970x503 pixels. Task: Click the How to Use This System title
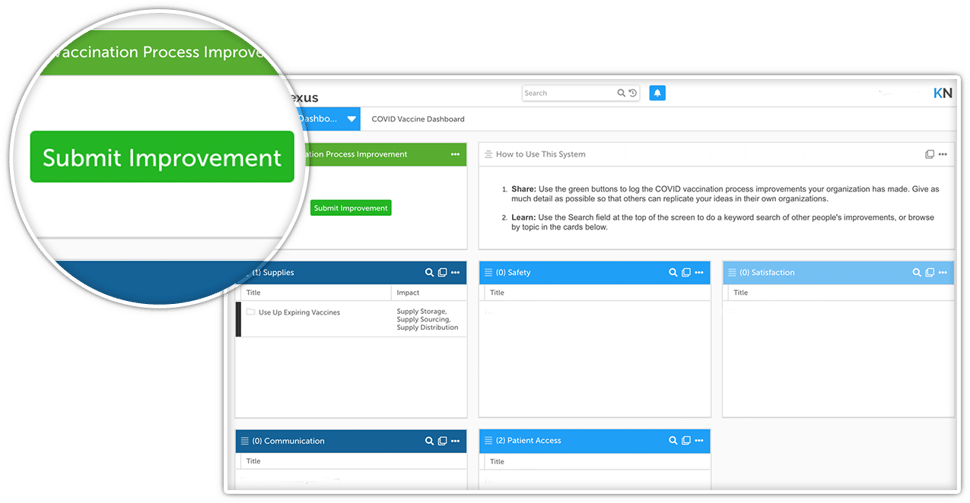(541, 154)
